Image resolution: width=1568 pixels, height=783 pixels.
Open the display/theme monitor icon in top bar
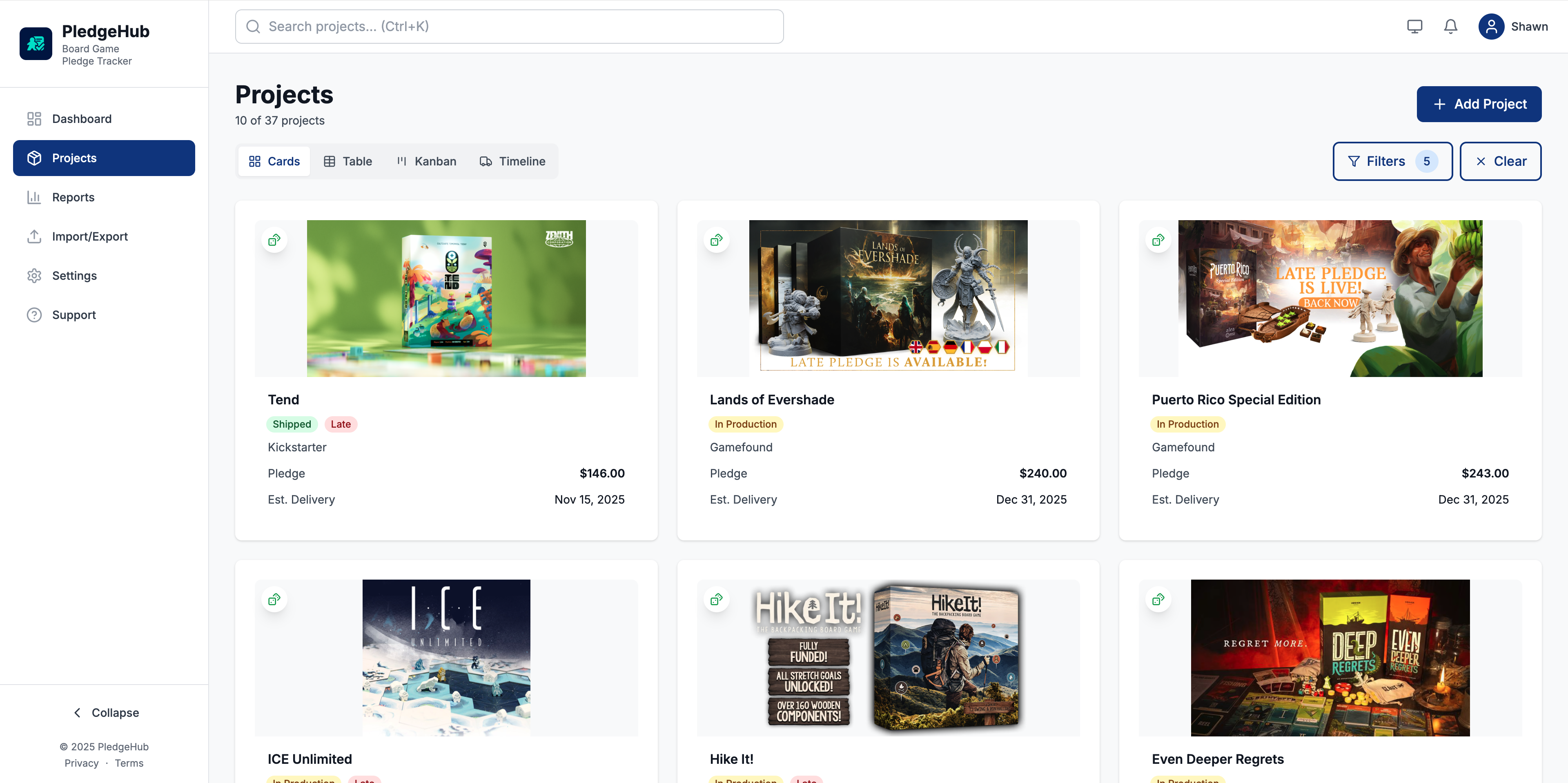1414,26
